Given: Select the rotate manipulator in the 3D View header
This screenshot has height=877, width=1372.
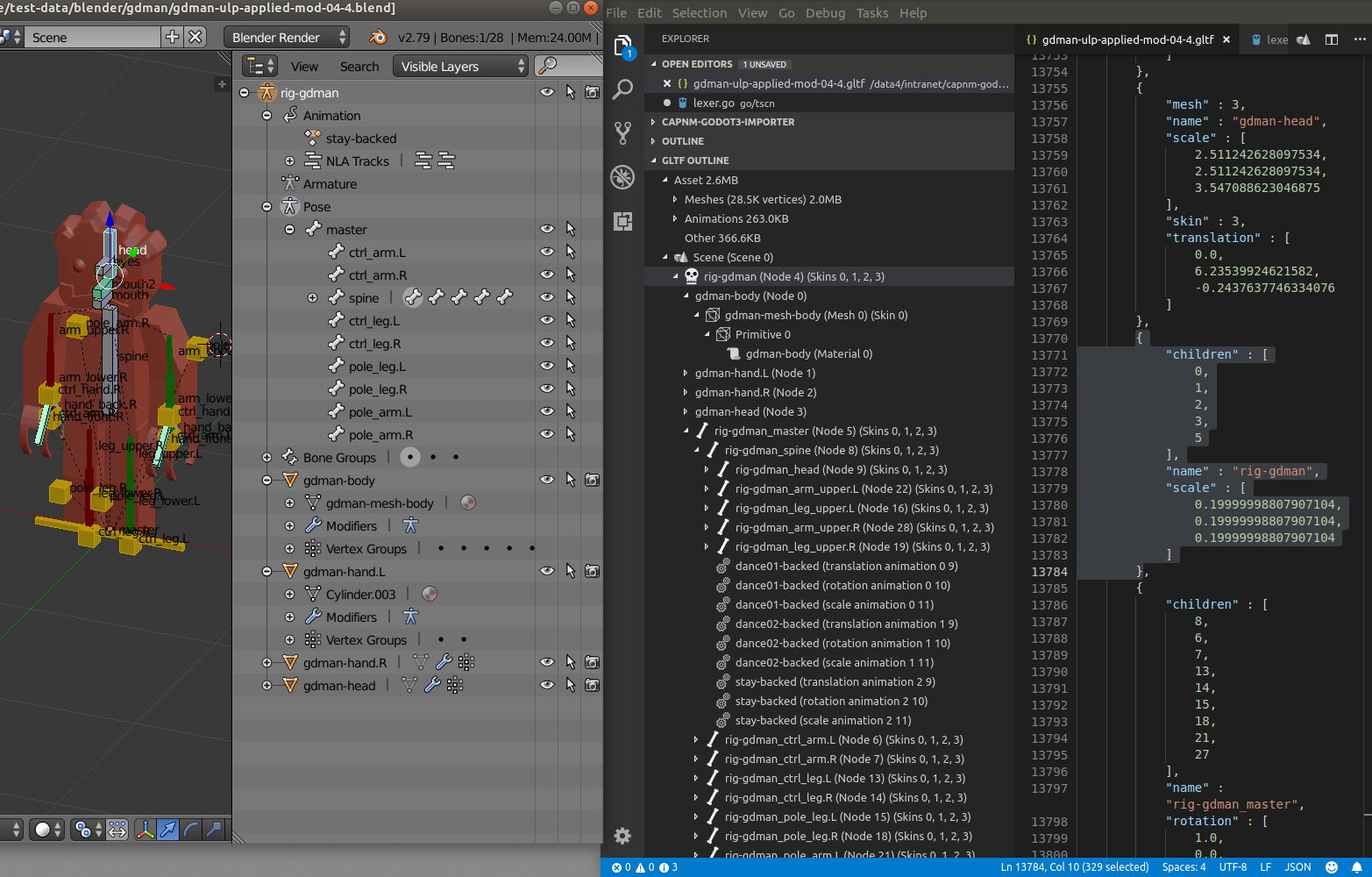Looking at the screenshot, I should click(x=191, y=830).
